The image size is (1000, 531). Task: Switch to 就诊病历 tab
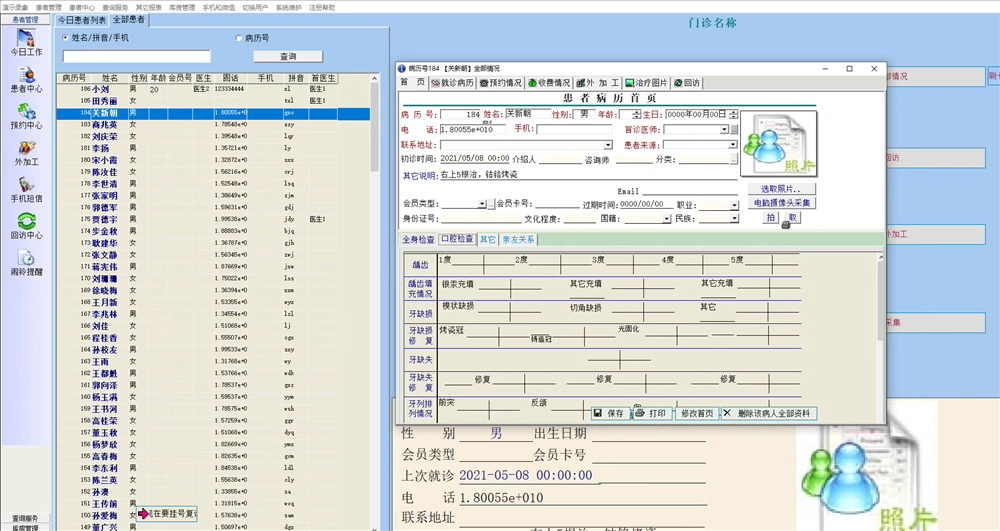pyautogui.click(x=452, y=83)
